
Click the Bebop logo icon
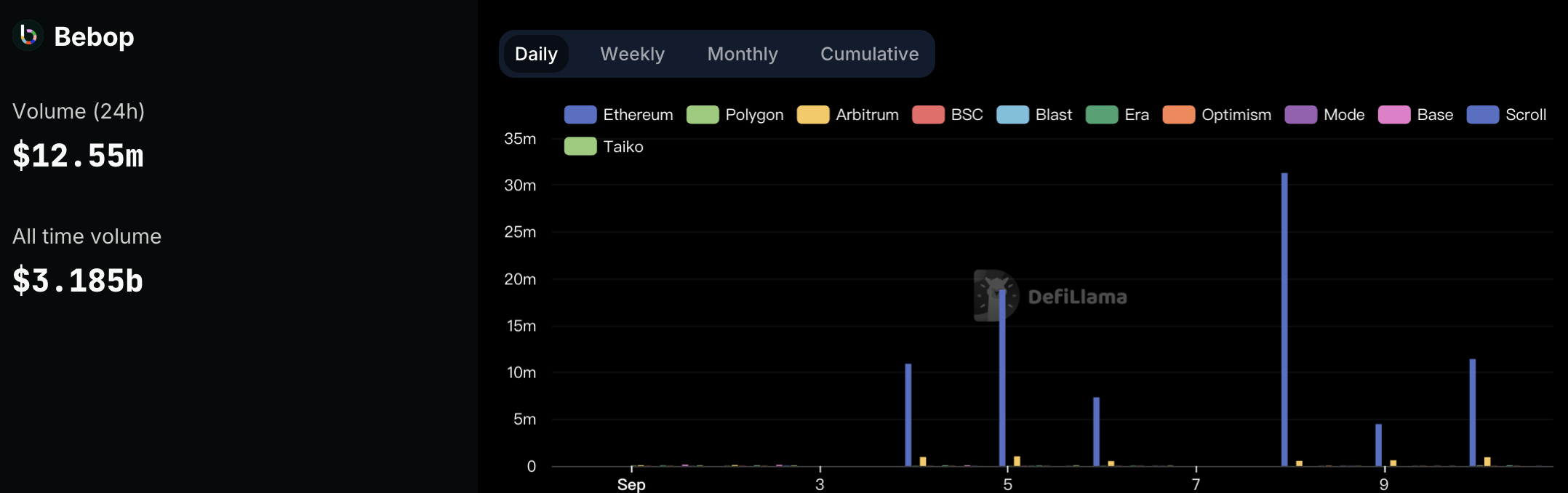[28, 35]
